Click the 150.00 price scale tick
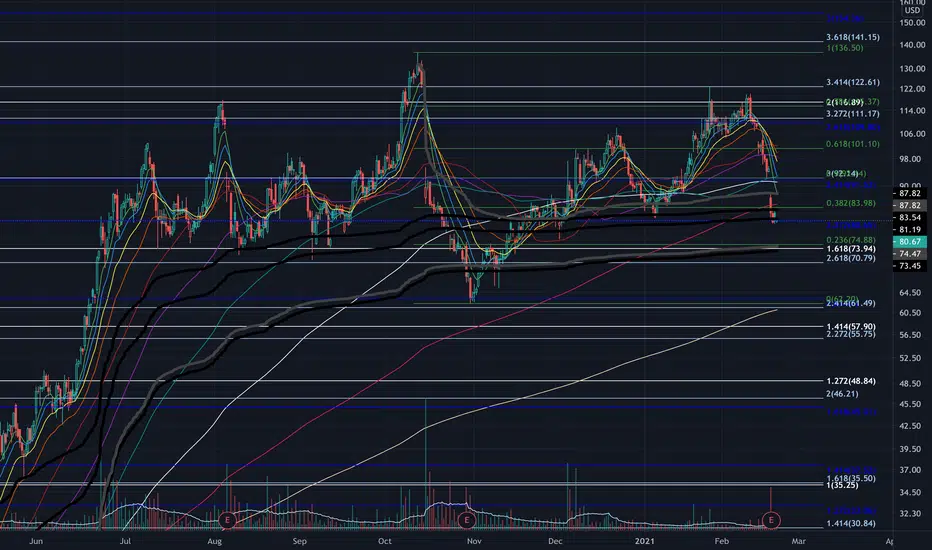Viewport: 932px width, 550px height. point(912,23)
